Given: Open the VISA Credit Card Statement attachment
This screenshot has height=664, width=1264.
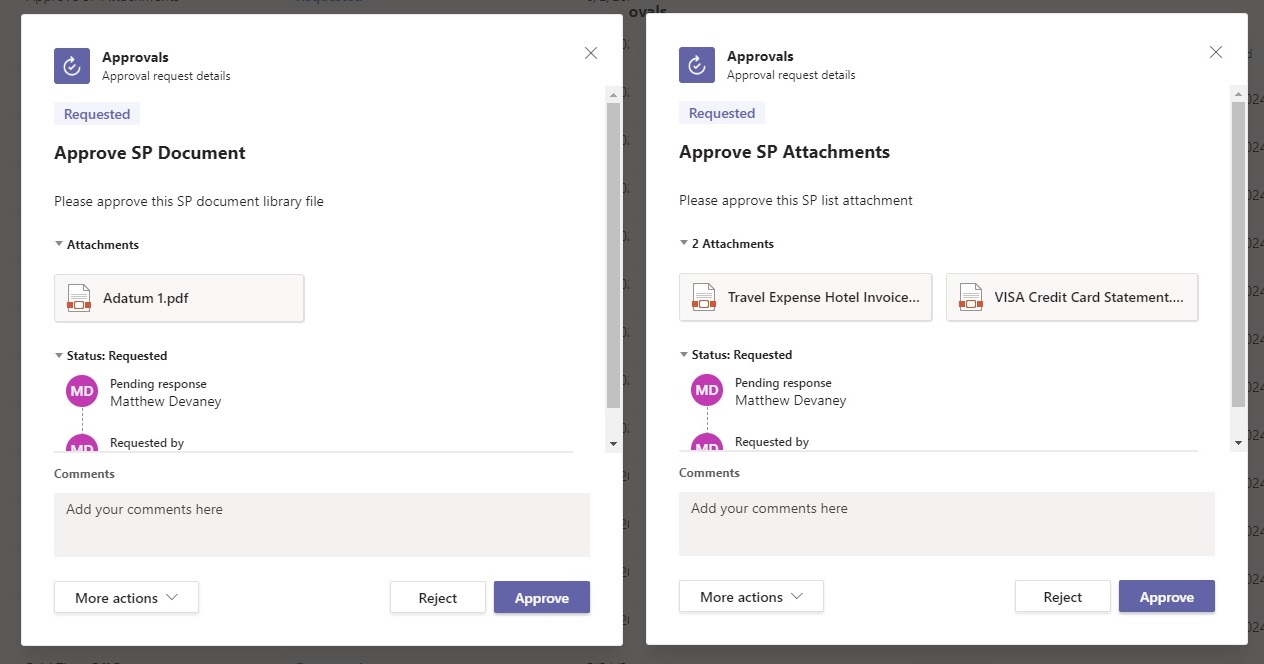Looking at the screenshot, I should tap(1071, 296).
